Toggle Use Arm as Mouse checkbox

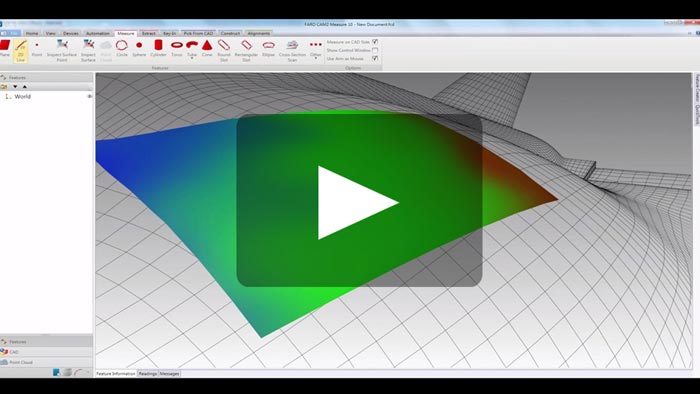coord(375,58)
